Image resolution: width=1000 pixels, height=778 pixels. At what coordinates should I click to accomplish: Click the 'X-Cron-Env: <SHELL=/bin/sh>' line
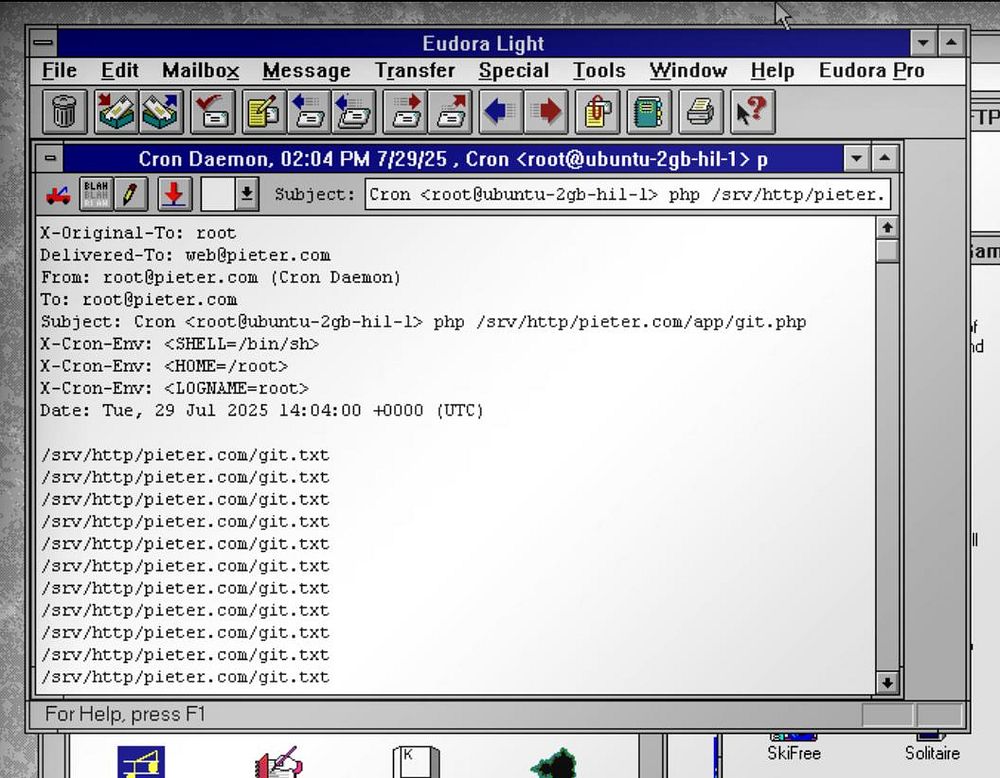coord(179,344)
